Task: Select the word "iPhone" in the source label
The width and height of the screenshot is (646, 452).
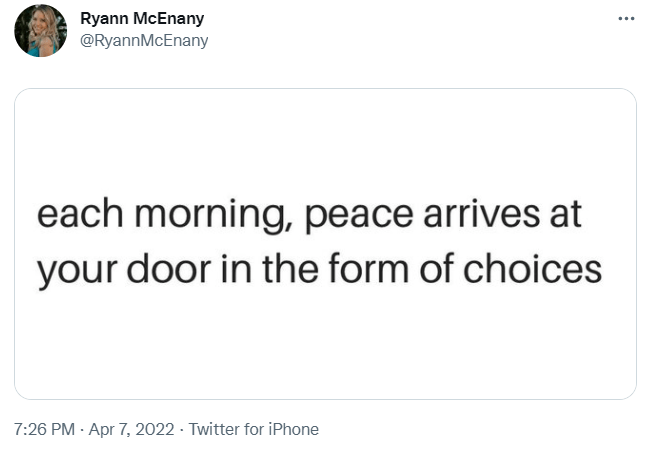Action: (x=290, y=429)
